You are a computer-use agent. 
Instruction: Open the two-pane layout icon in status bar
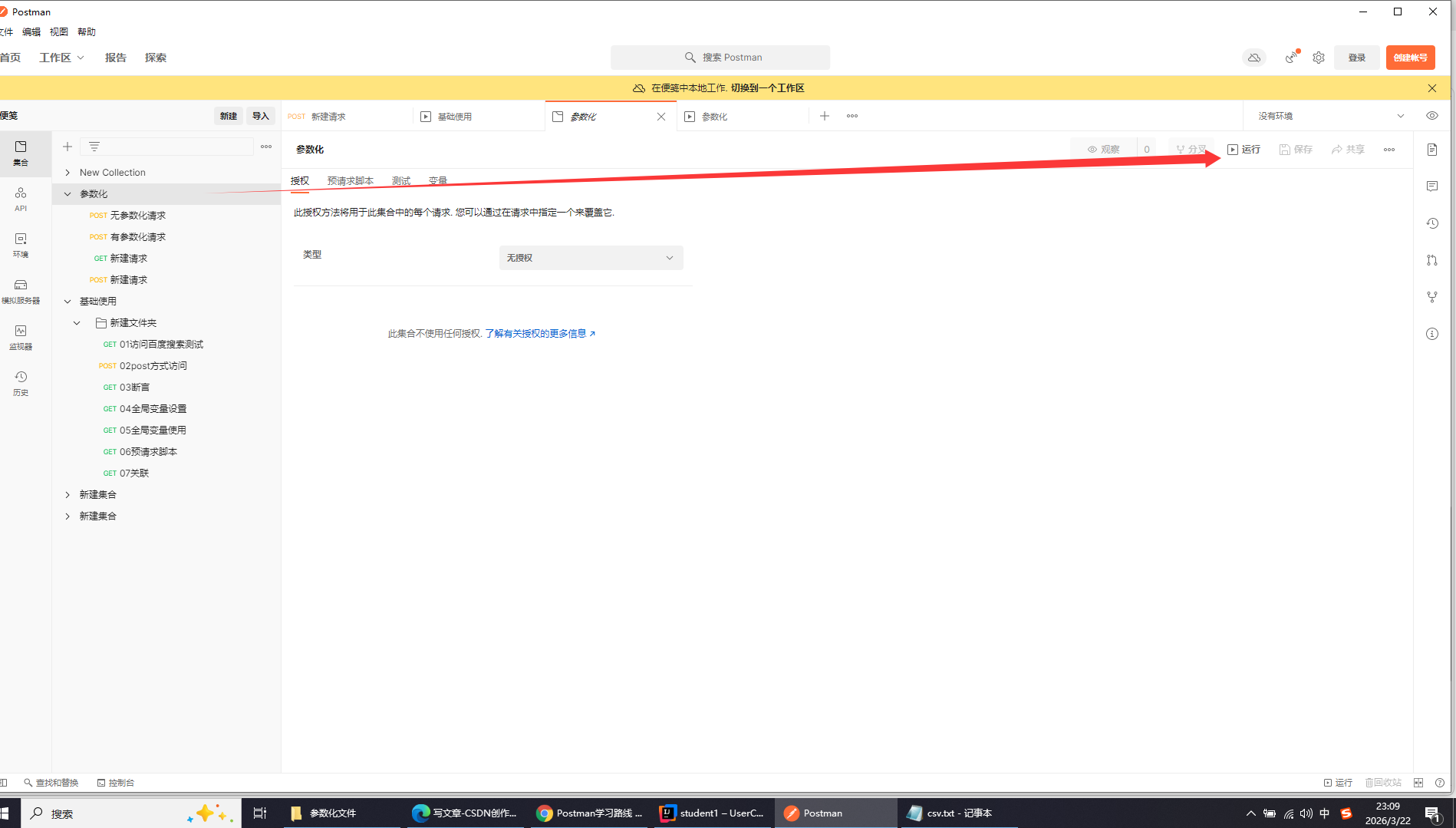[x=1418, y=783]
